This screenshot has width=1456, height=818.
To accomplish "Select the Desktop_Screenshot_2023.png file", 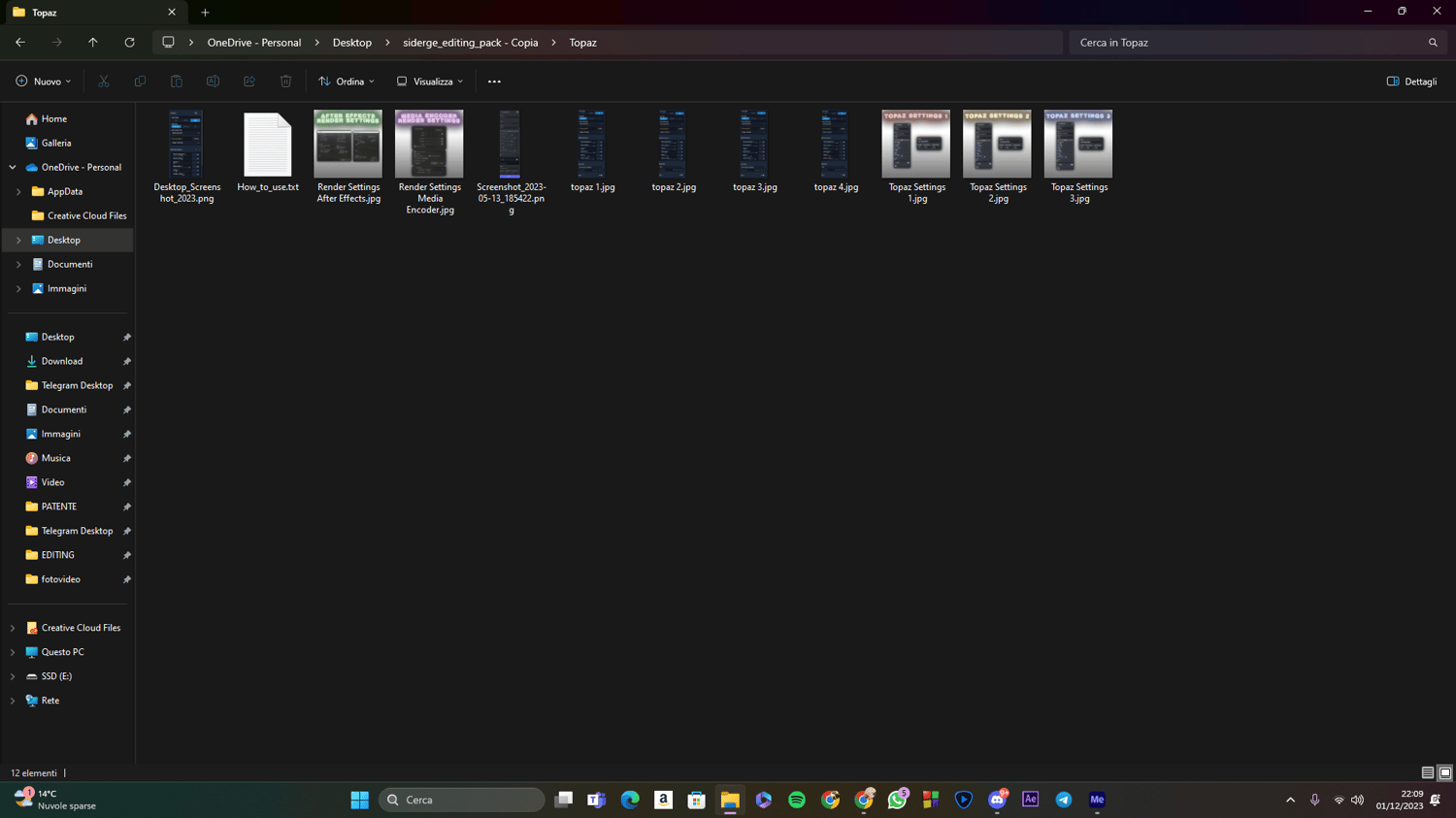I will click(x=186, y=157).
